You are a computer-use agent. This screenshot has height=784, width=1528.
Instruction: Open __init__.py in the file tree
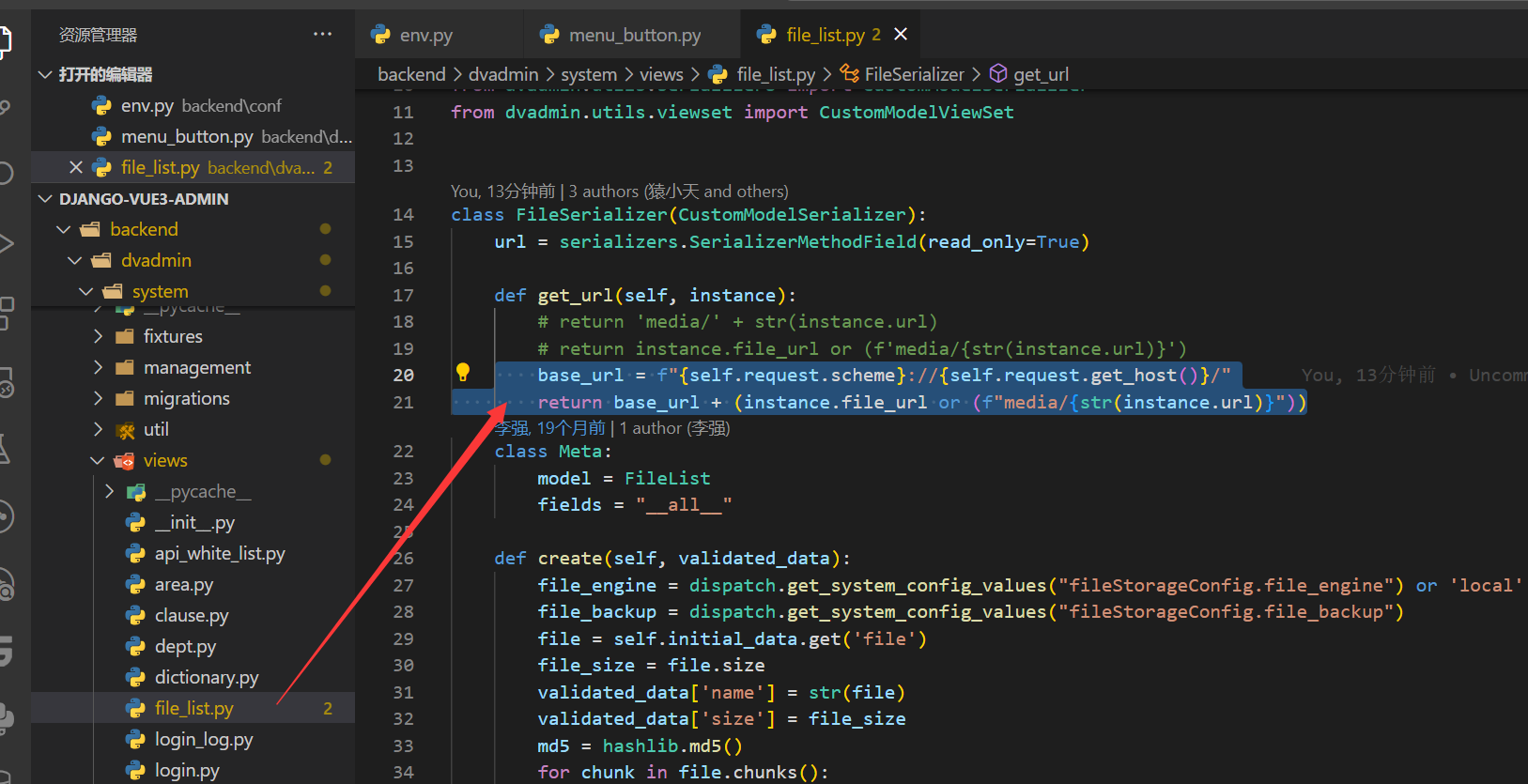(193, 522)
